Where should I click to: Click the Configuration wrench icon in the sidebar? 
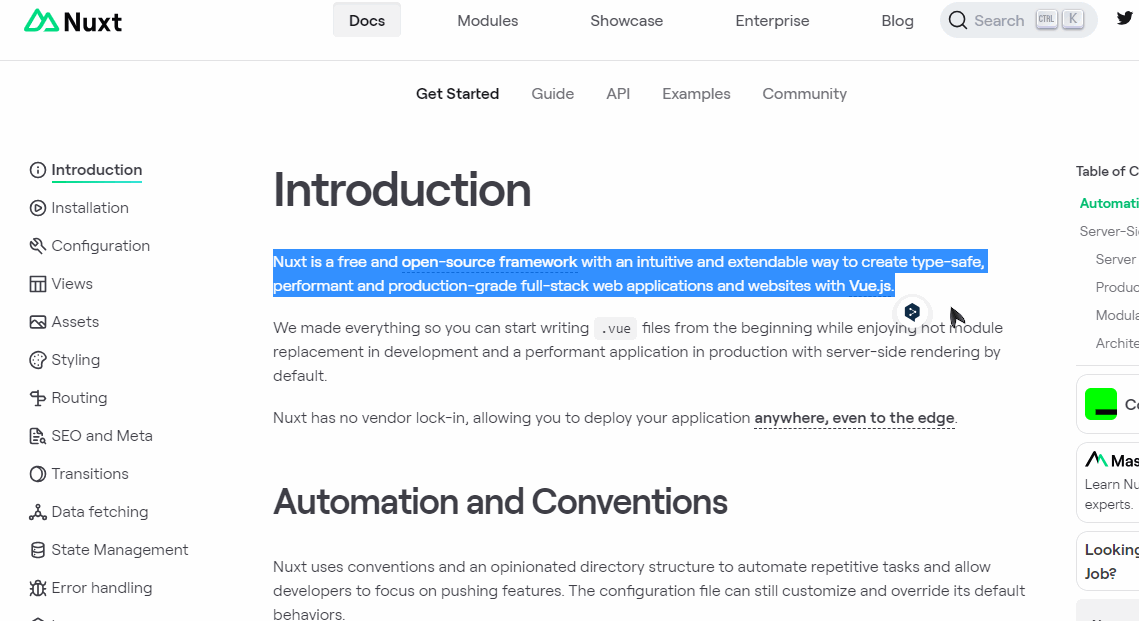38,246
